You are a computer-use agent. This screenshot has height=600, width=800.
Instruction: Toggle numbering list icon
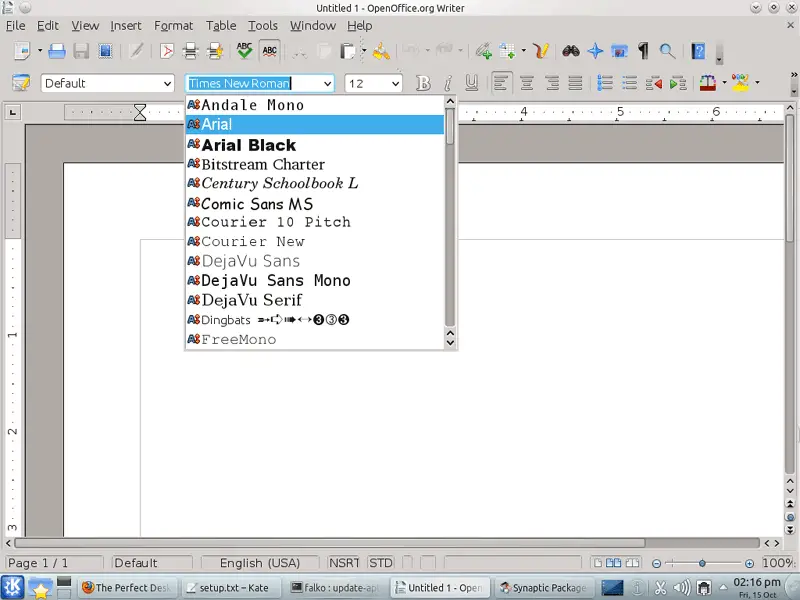click(605, 83)
